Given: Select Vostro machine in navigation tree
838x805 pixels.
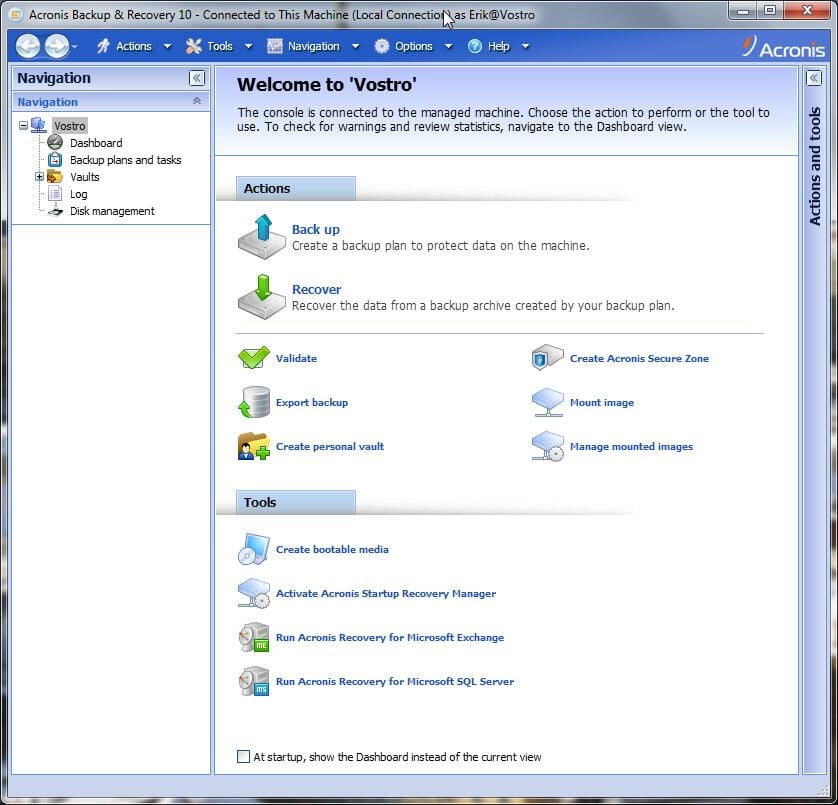Looking at the screenshot, I should click(x=69, y=126).
